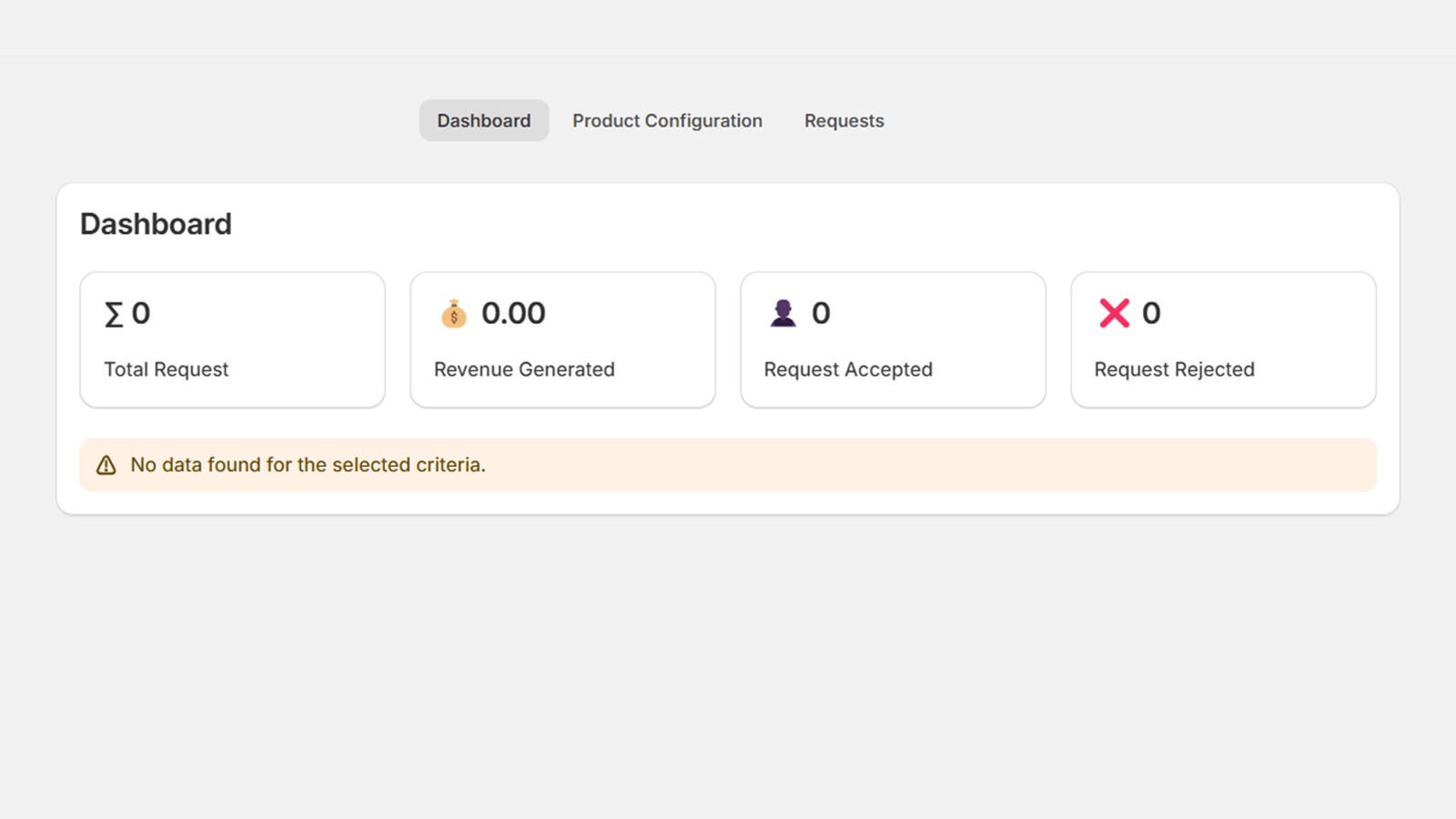
Task: Click the Request Rejected label text
Action: click(1174, 369)
